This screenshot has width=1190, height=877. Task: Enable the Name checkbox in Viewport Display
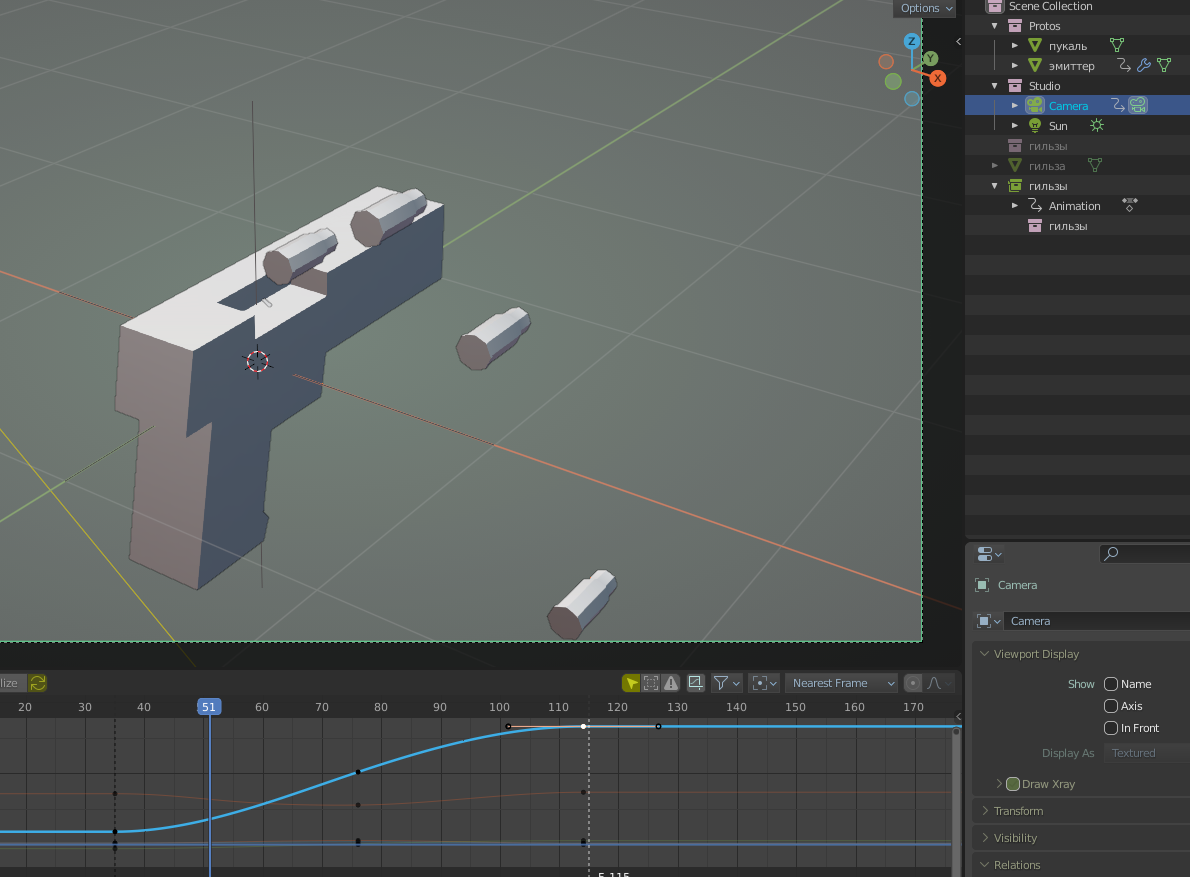(1111, 684)
